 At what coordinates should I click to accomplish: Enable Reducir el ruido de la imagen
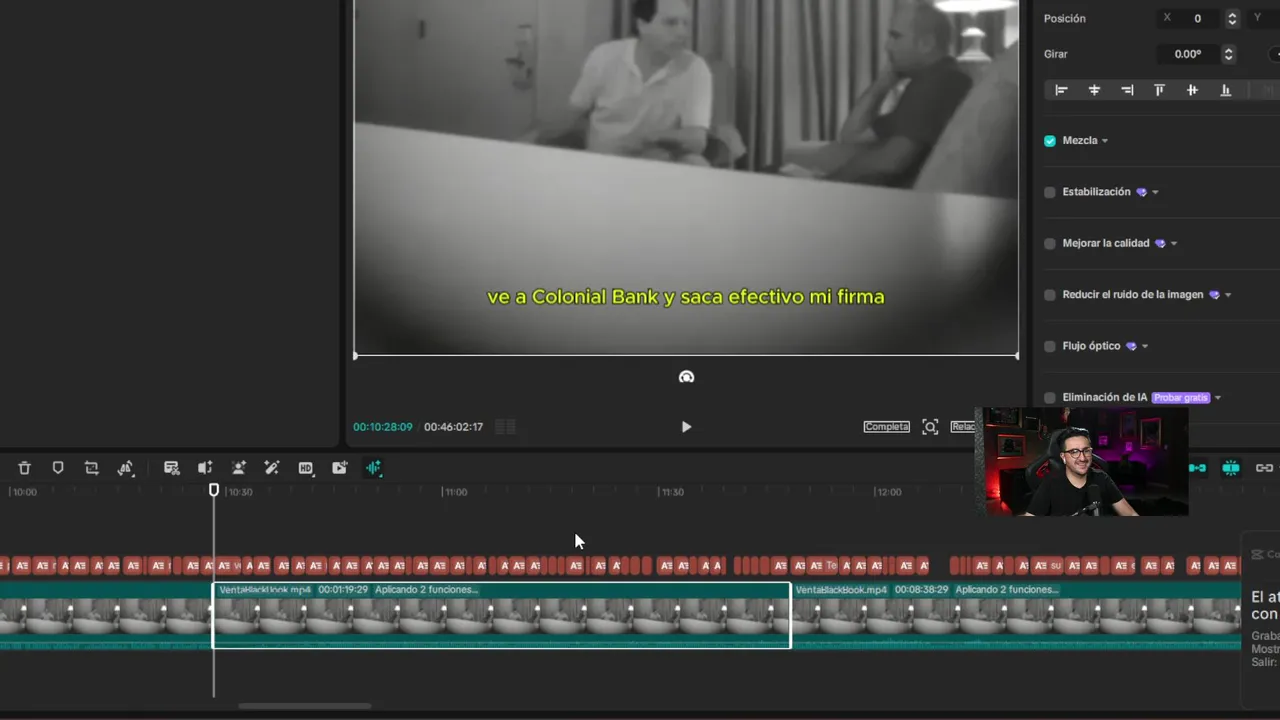point(1050,295)
